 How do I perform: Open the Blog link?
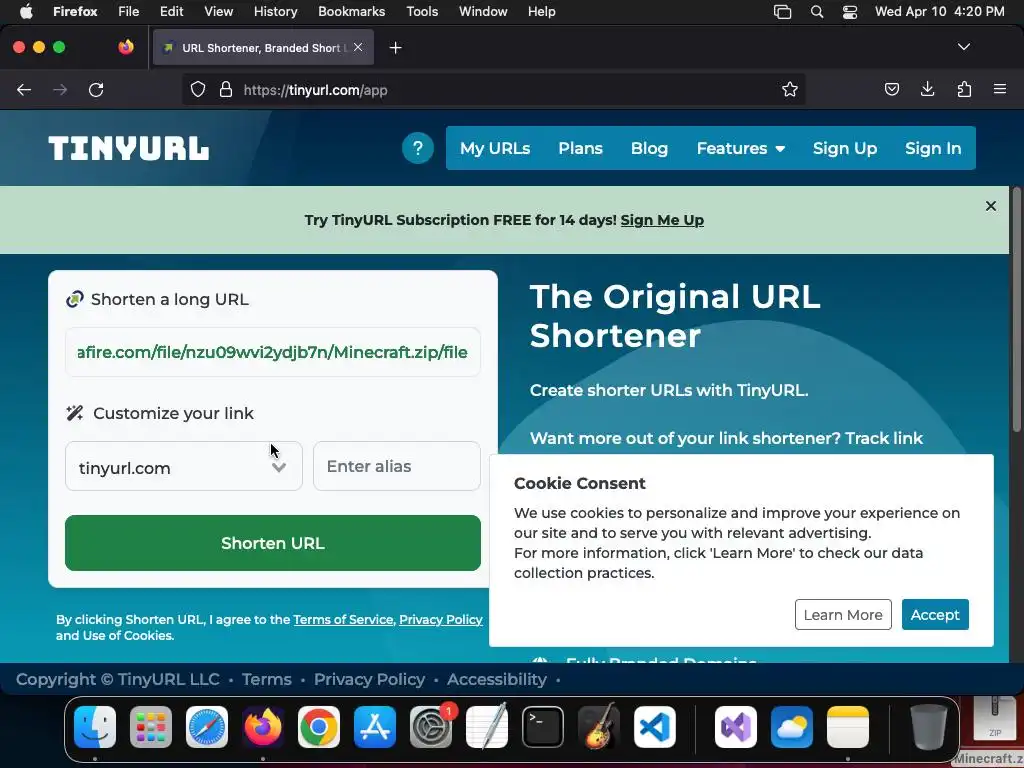649,148
